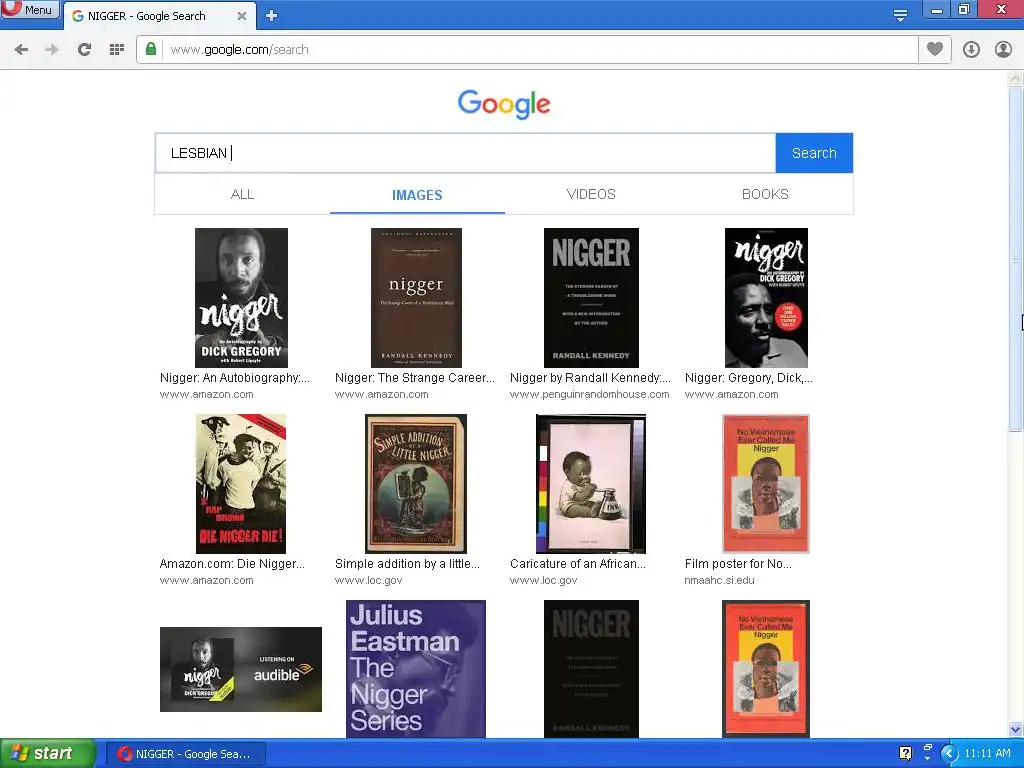The height and width of the screenshot is (768, 1024).
Task: Open the audible audiobook banner thumbnail
Action: click(x=241, y=669)
